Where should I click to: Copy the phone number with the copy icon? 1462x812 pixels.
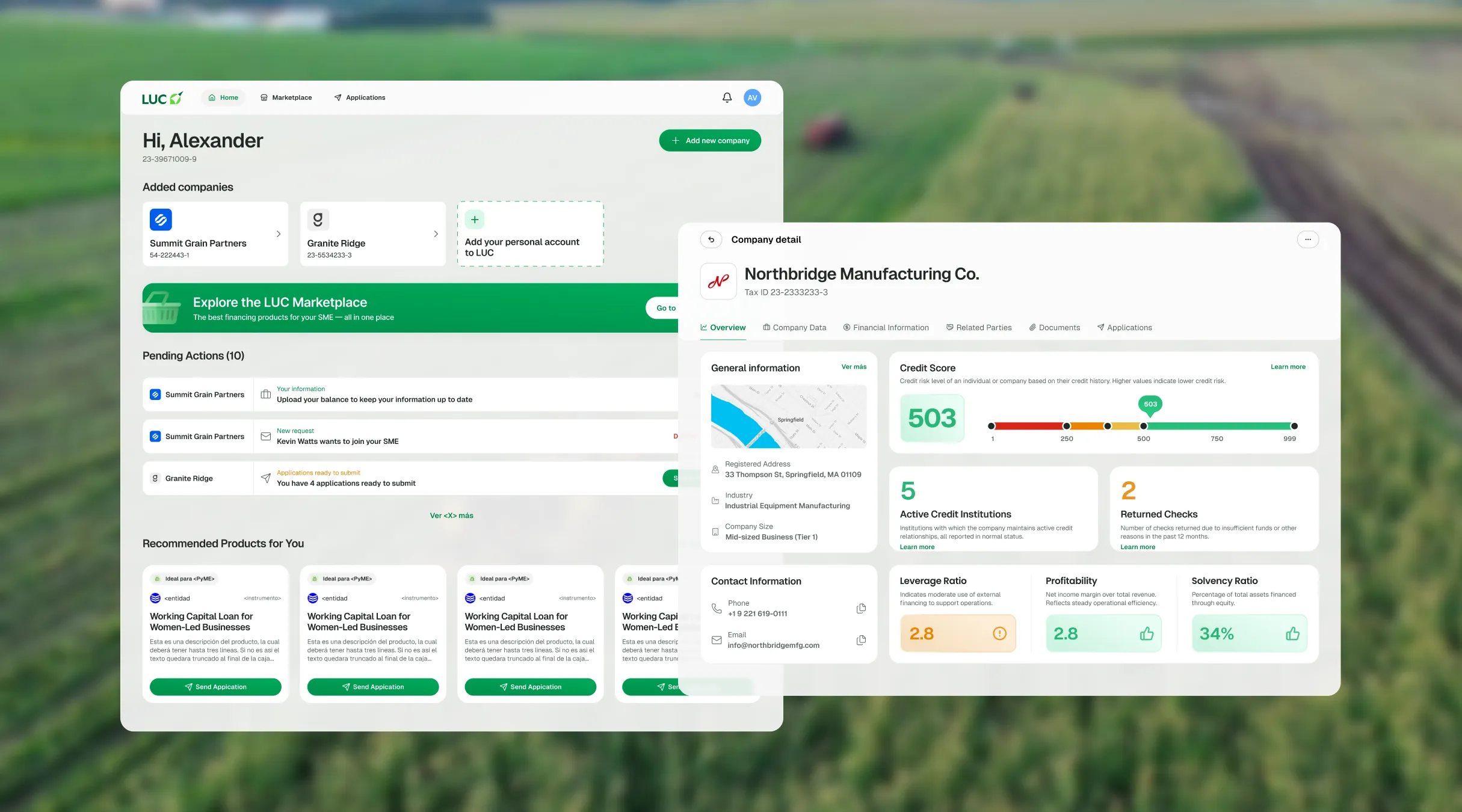(861, 608)
